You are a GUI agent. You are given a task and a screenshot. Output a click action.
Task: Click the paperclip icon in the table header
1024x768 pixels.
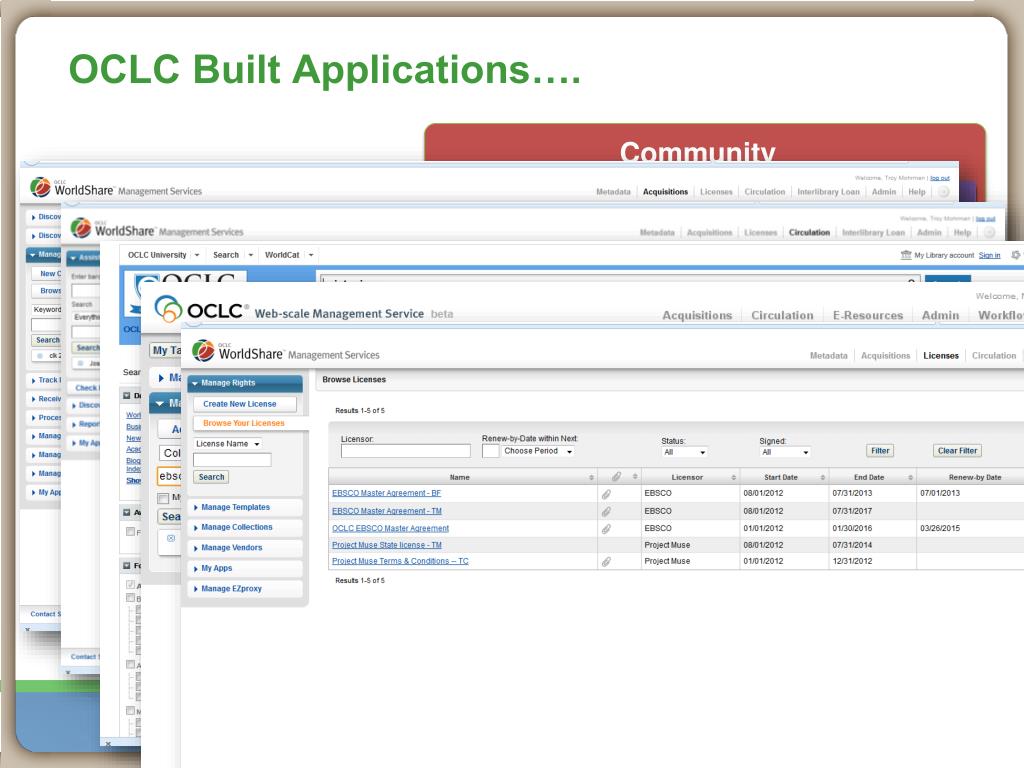click(616, 477)
